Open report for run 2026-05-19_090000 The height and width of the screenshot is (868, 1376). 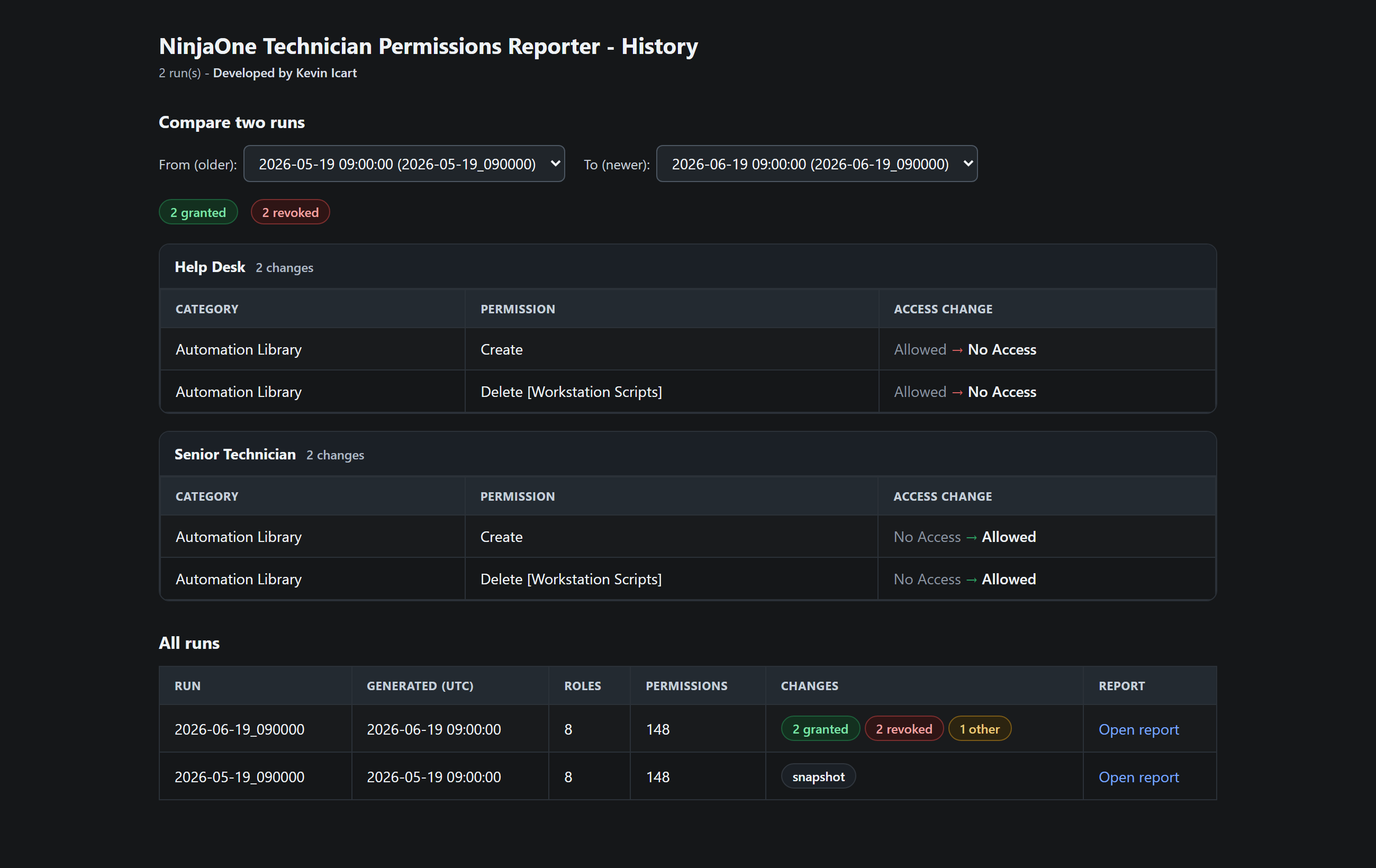pyautogui.click(x=1138, y=777)
